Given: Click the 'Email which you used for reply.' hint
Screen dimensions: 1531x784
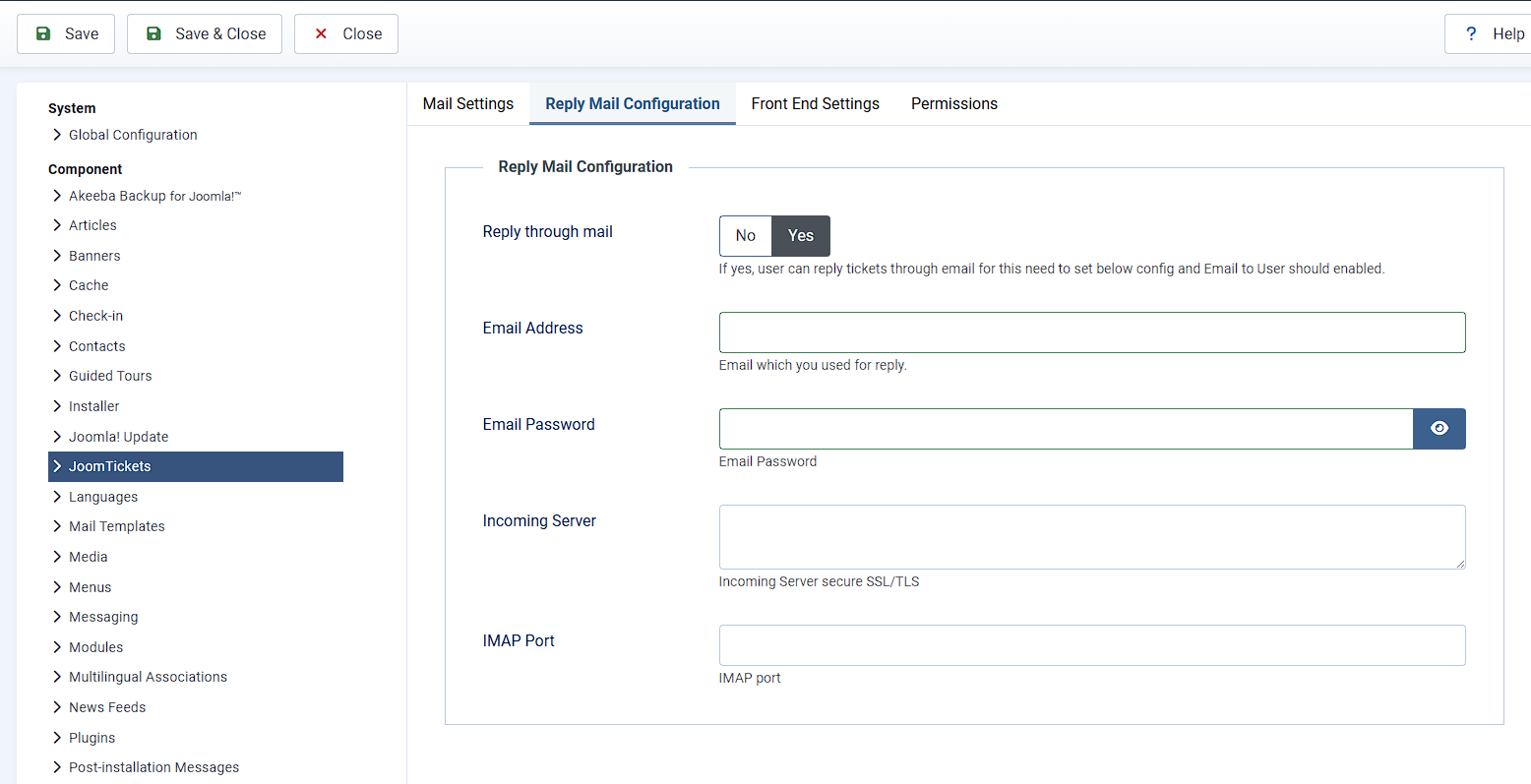Looking at the screenshot, I should (813, 365).
